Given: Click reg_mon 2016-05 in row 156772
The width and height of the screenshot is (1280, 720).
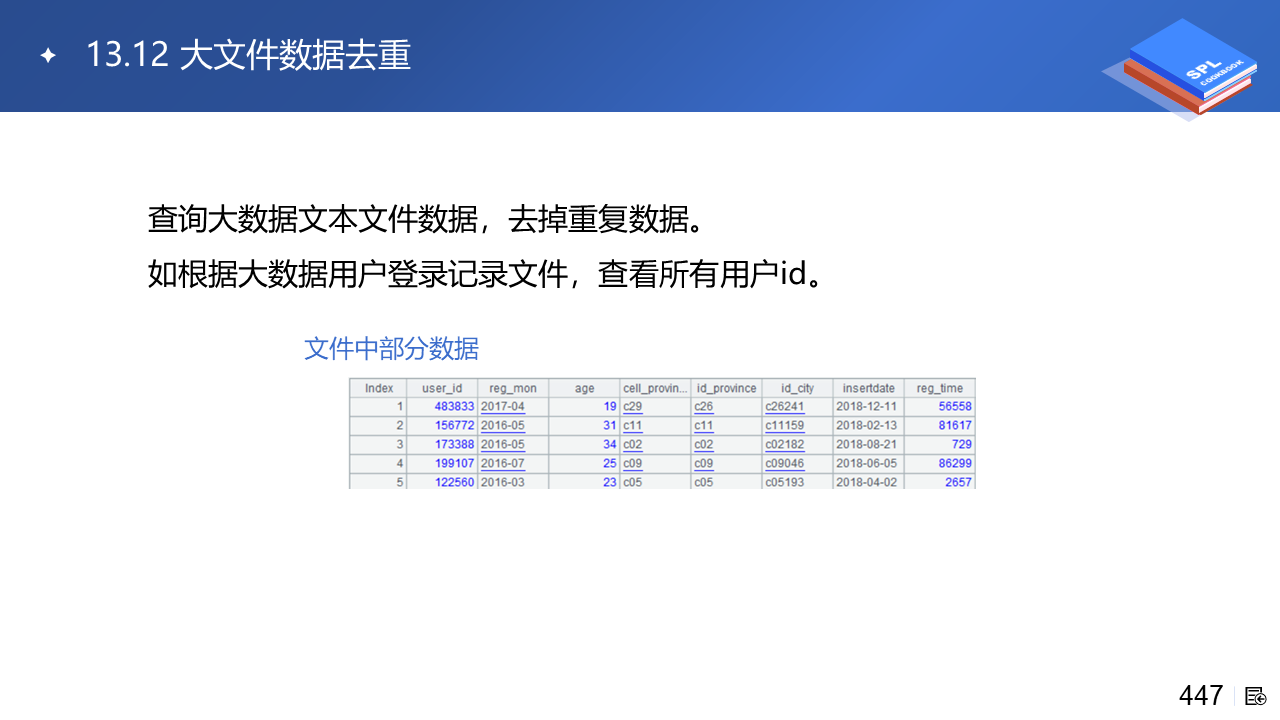Looking at the screenshot, I should (502, 426).
